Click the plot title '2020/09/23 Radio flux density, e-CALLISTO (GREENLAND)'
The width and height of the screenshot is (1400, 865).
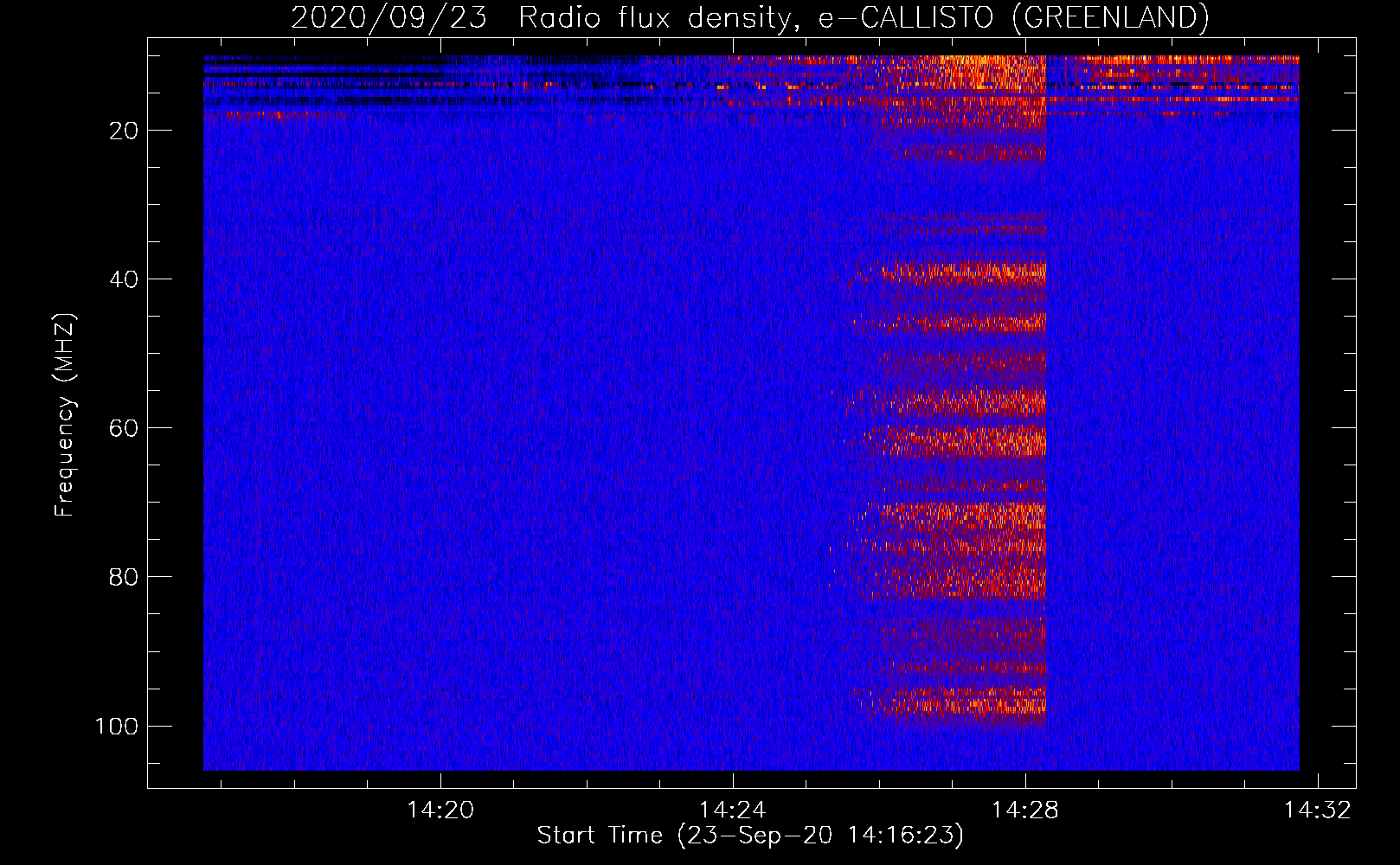click(749, 17)
